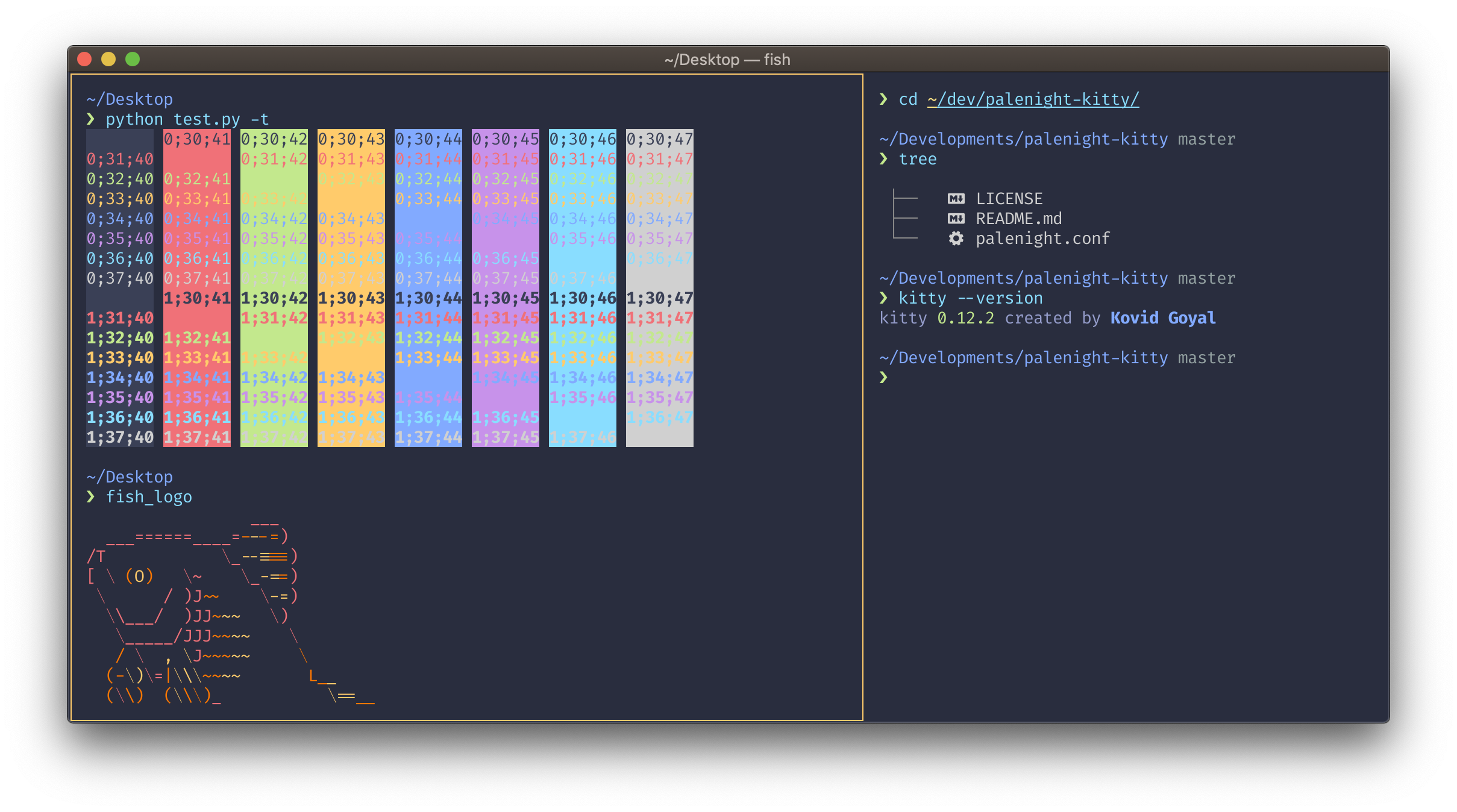Viewport: 1457px width, 812px height.
Task: Click the LICENSE file name in tree
Action: 1009,199
